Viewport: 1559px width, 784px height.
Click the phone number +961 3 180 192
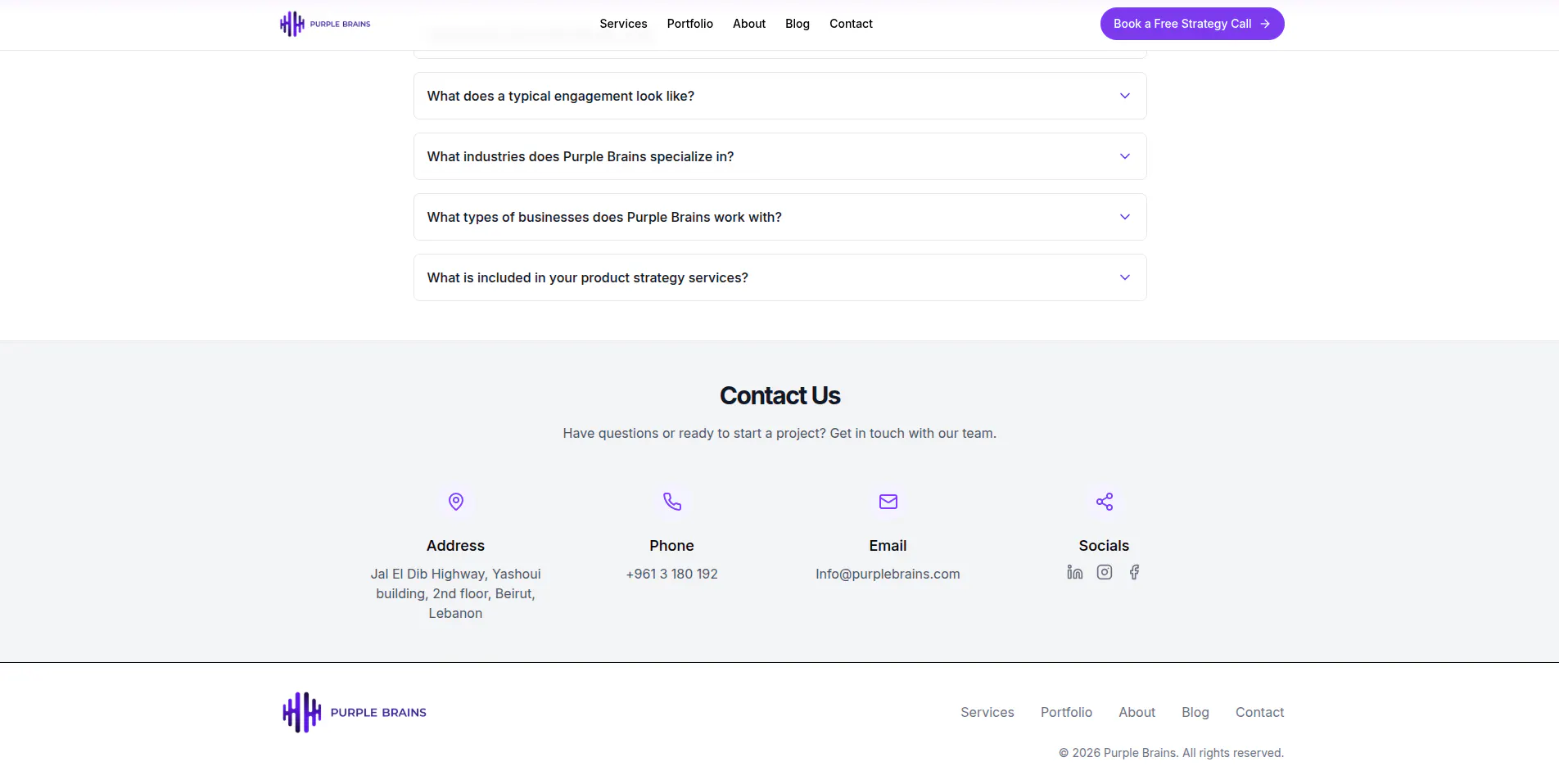coord(671,574)
